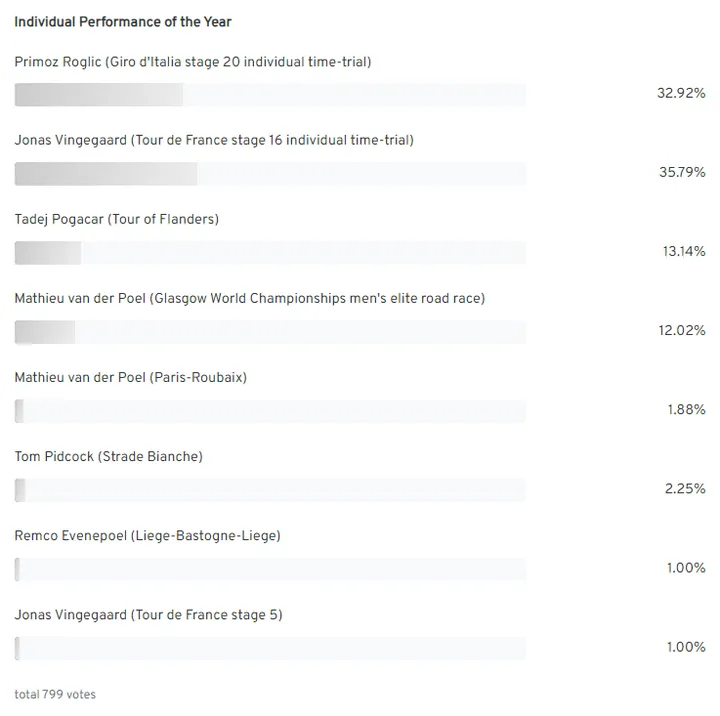This screenshot has width=720, height=716.
Task: Click the 35.79% result figure
Action: 681,172
